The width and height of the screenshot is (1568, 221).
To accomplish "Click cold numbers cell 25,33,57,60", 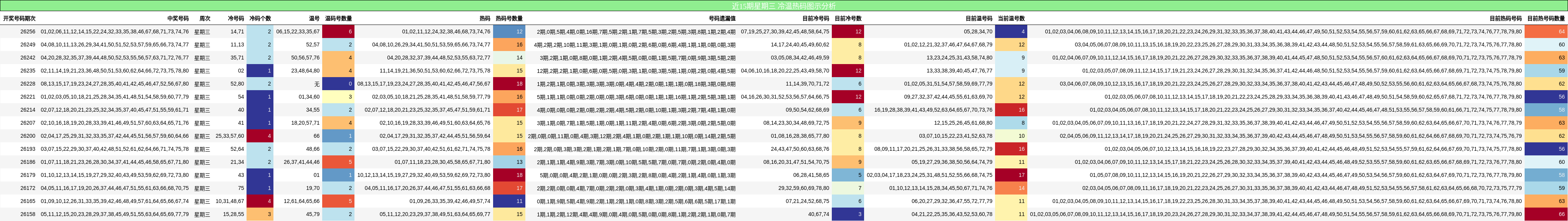I will (230, 136).
